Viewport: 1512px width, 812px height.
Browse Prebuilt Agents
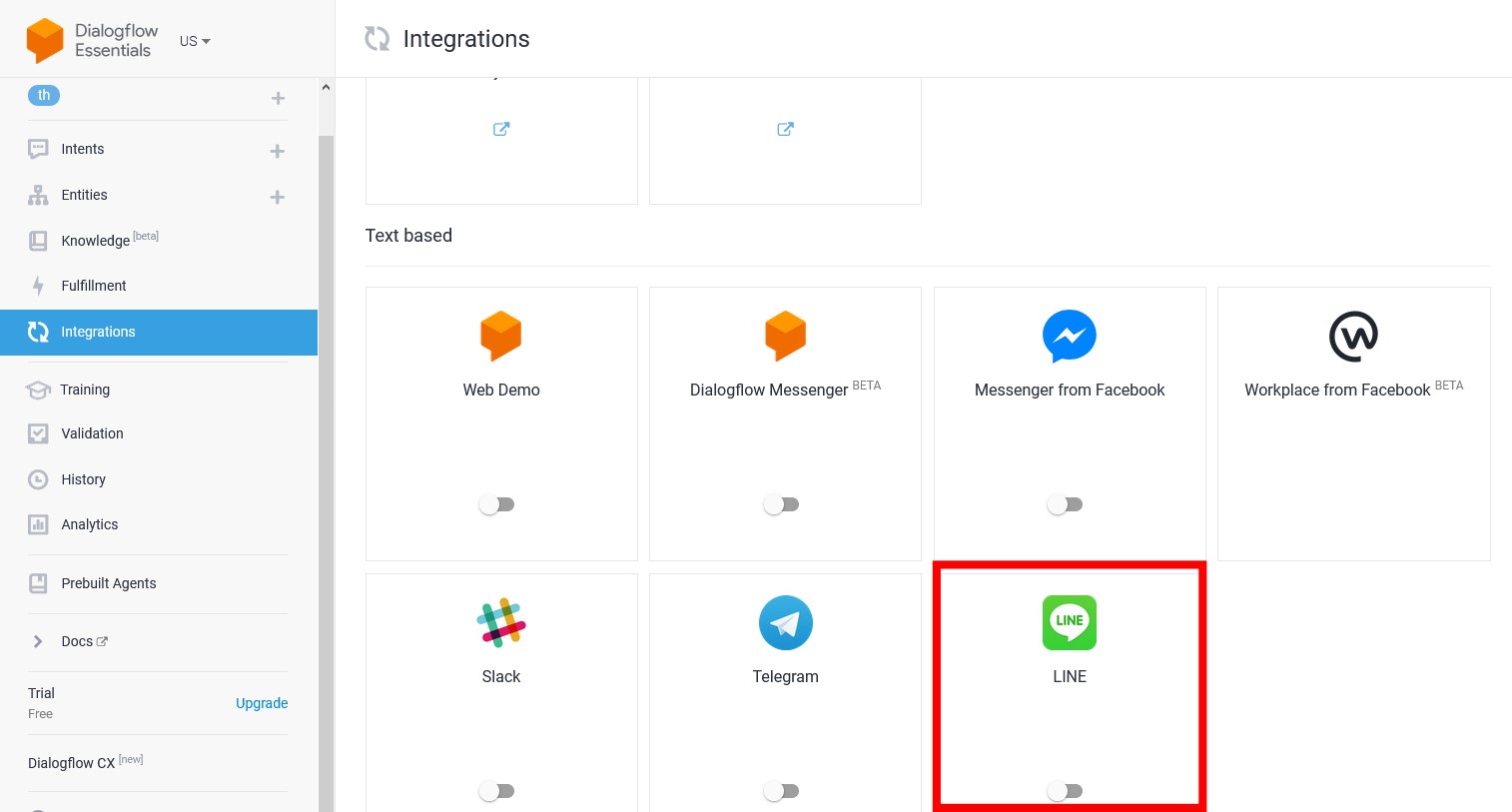point(109,583)
